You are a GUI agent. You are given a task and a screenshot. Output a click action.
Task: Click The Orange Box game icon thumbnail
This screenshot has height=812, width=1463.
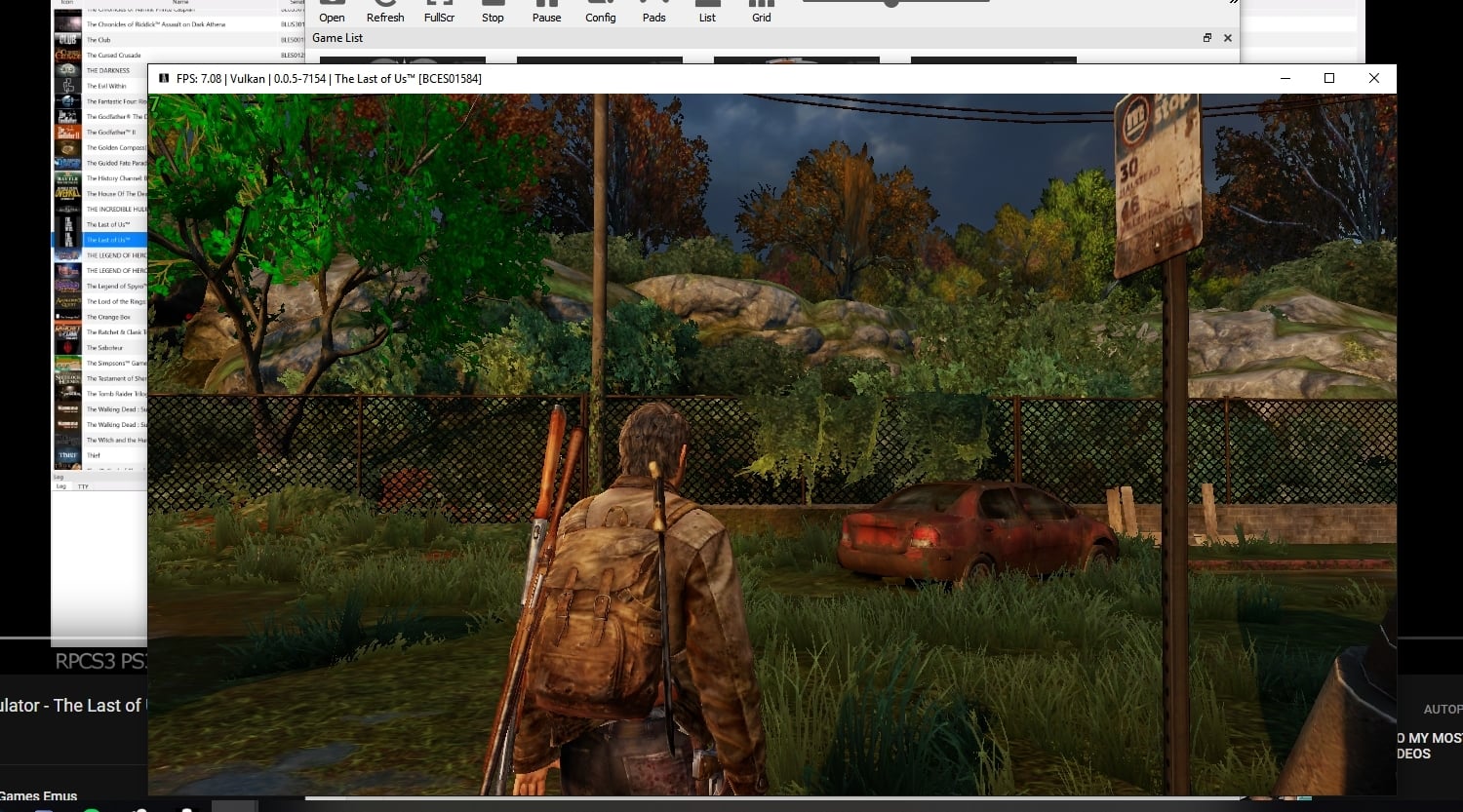(67, 317)
